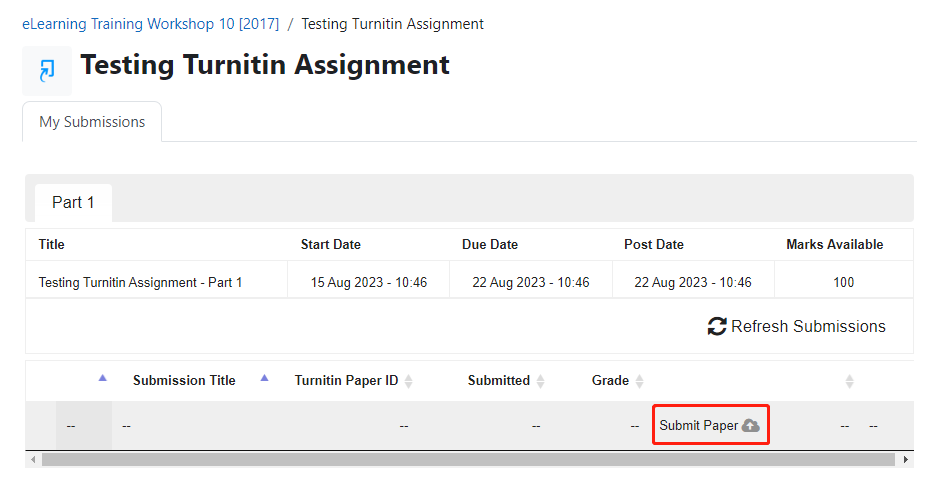Open the My Submissions tab
948x494 pixels.
click(92, 122)
